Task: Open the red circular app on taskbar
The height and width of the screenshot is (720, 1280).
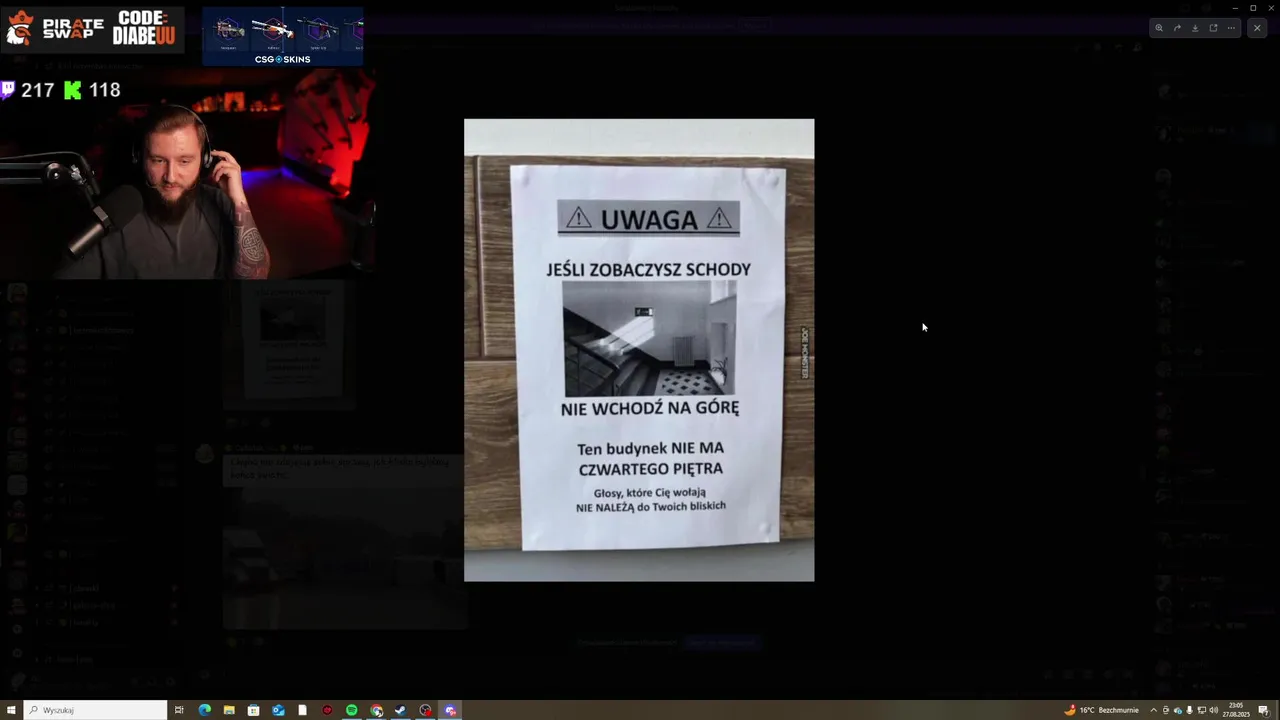Action: (327, 710)
